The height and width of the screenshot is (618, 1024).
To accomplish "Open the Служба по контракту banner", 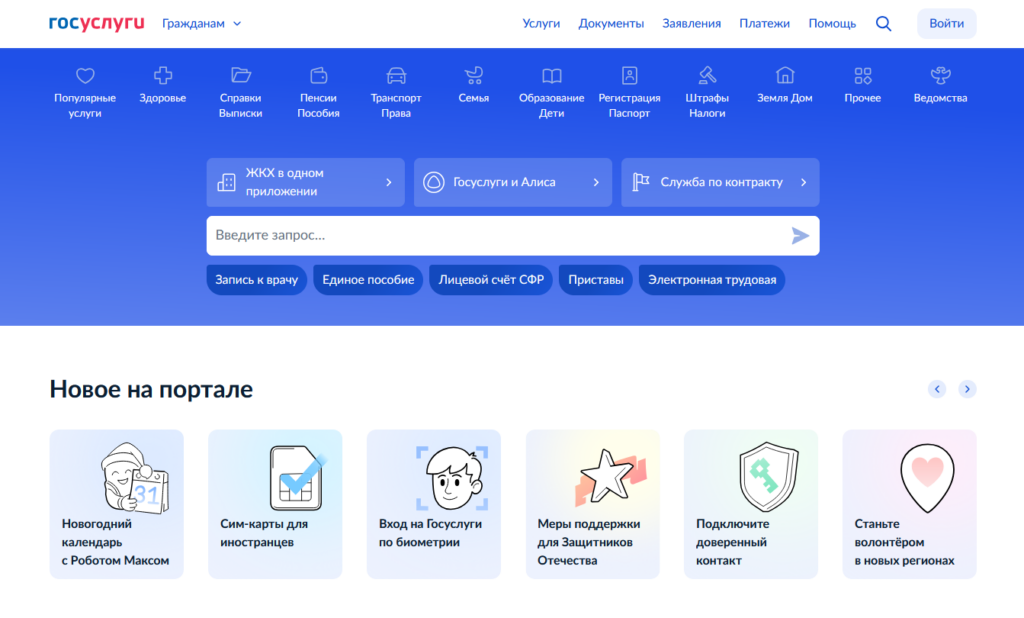I will click(x=720, y=182).
